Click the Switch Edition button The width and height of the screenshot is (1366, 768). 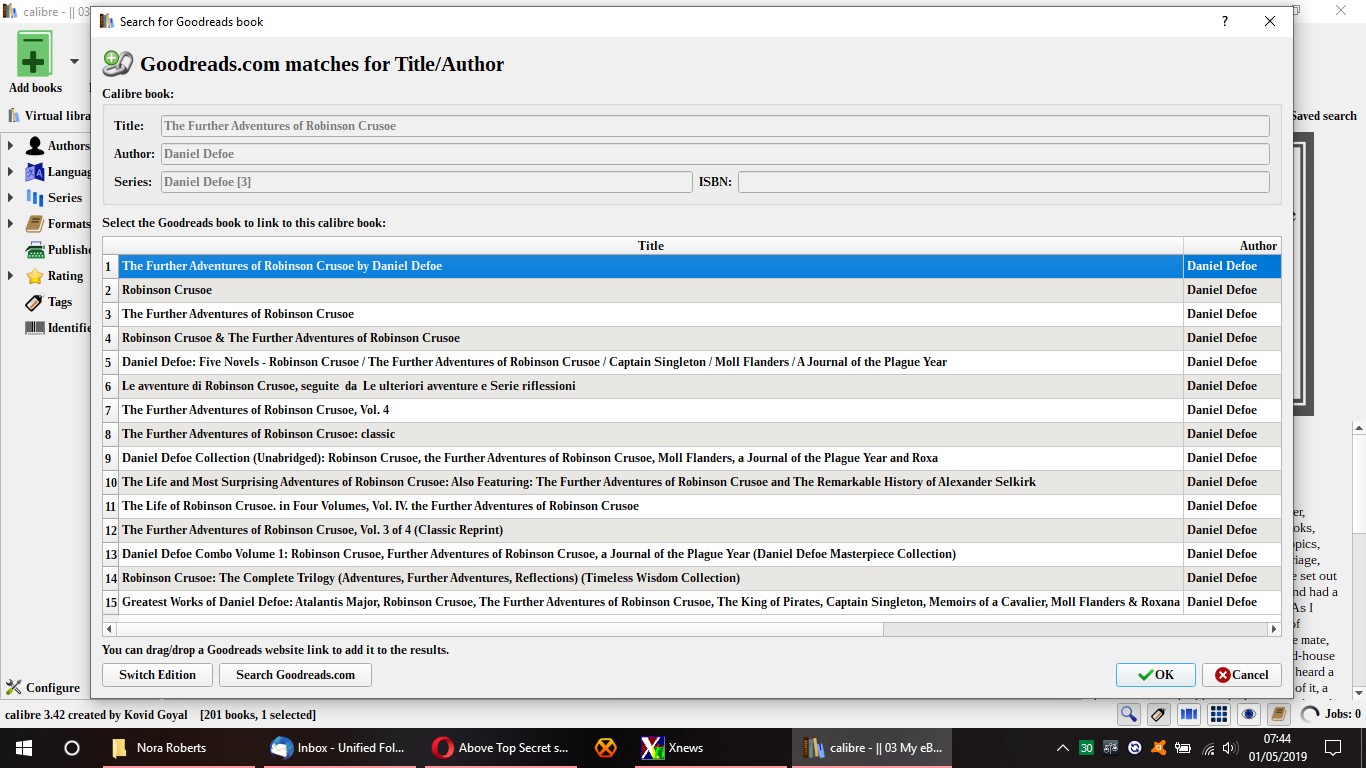coord(158,675)
